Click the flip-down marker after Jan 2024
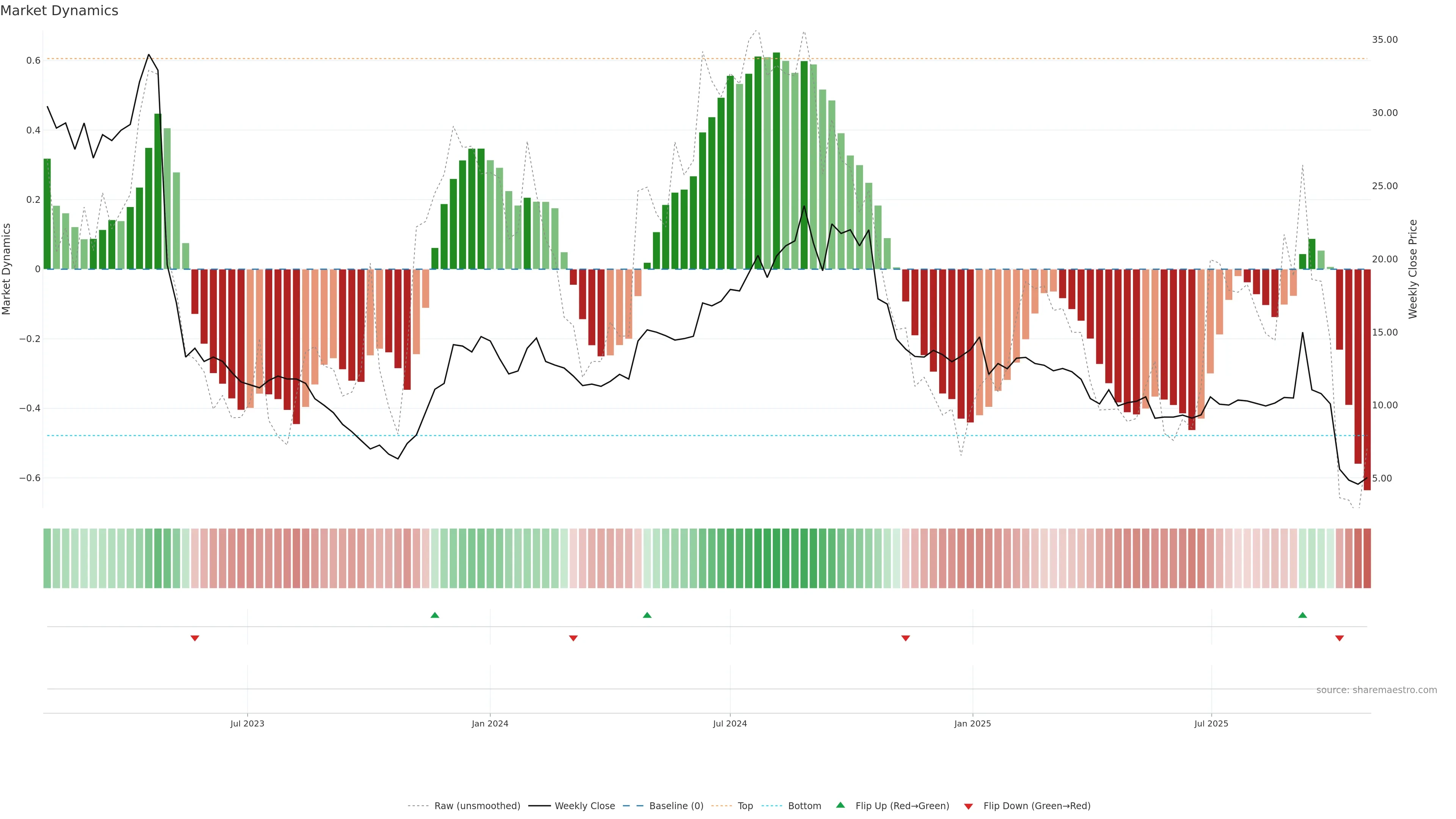The width and height of the screenshot is (1456, 819). [573, 638]
